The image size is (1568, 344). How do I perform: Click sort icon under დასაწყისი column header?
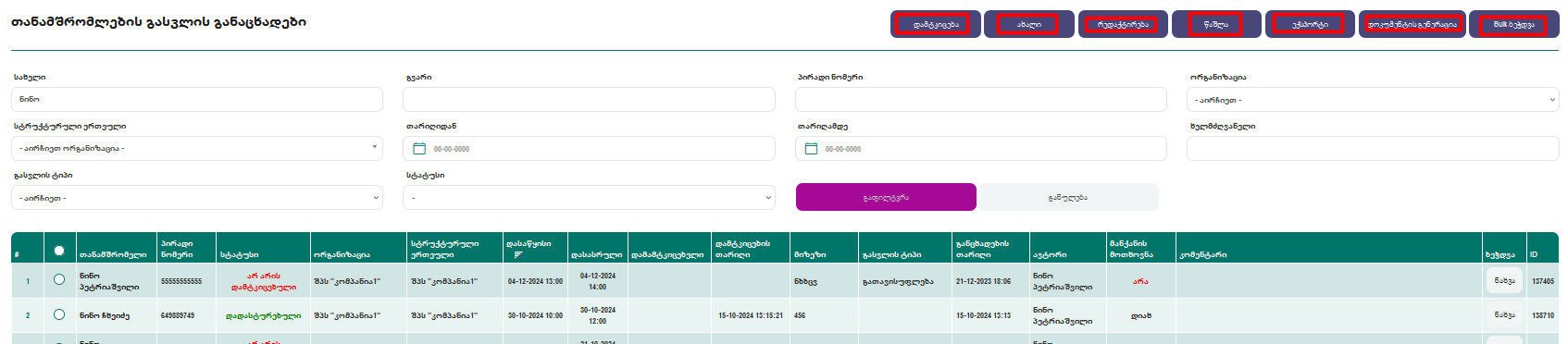(x=518, y=254)
